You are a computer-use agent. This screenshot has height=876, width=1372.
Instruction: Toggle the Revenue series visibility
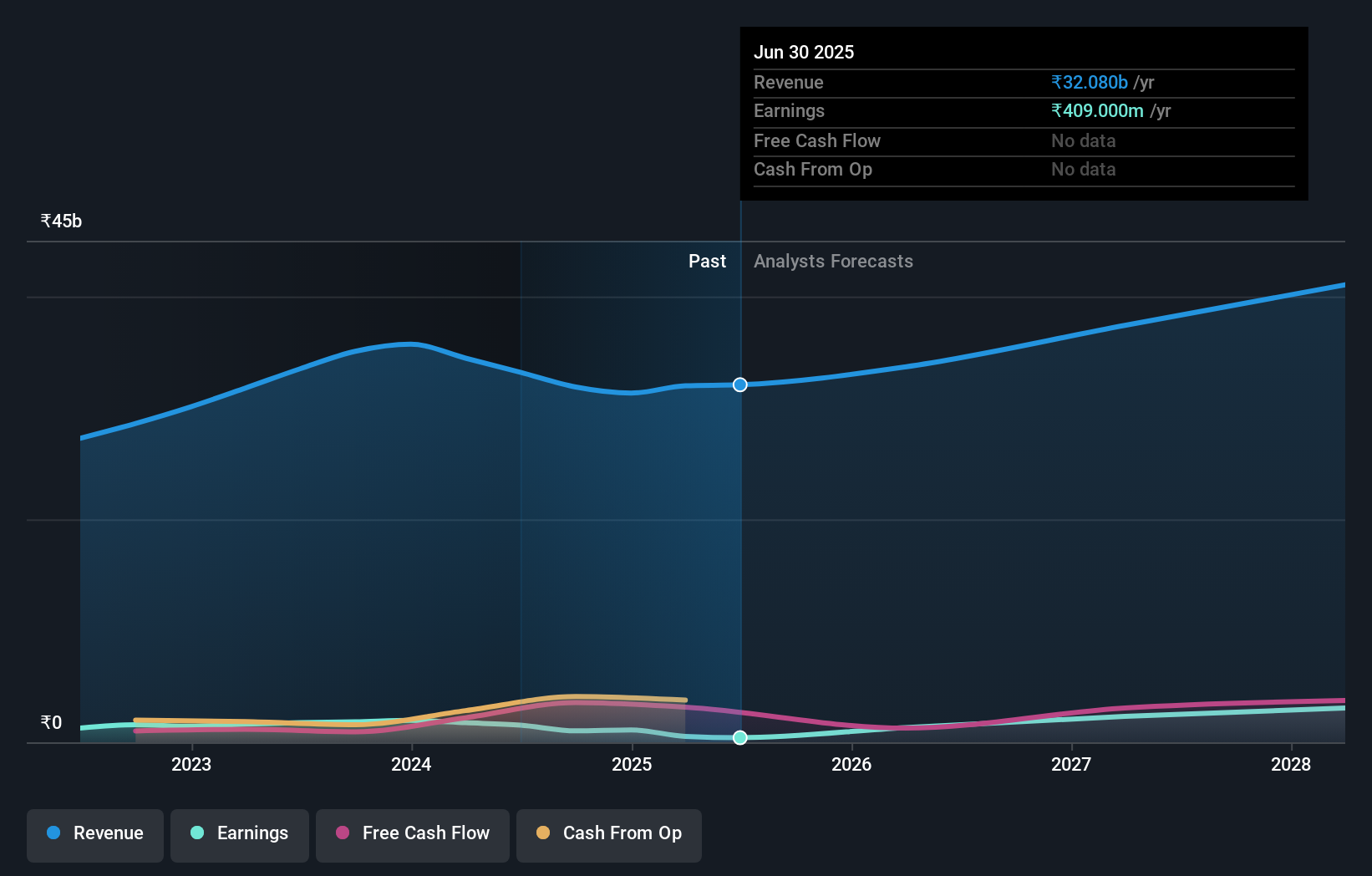point(94,835)
